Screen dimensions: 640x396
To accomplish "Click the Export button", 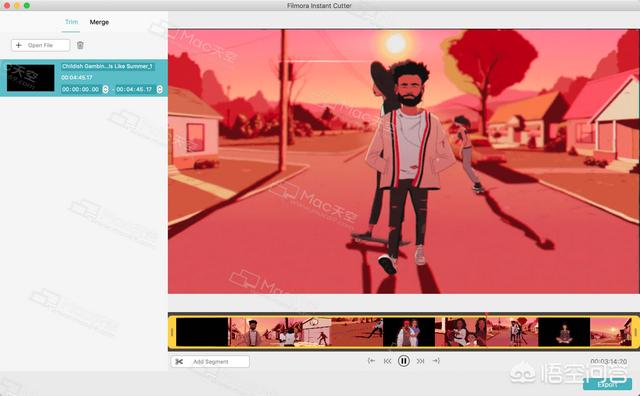I will point(607,385).
